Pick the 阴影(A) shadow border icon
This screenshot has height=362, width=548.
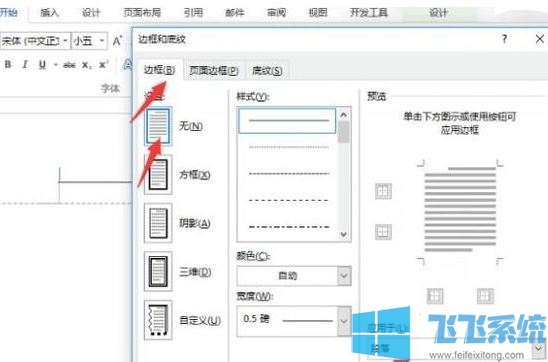[x=158, y=223]
